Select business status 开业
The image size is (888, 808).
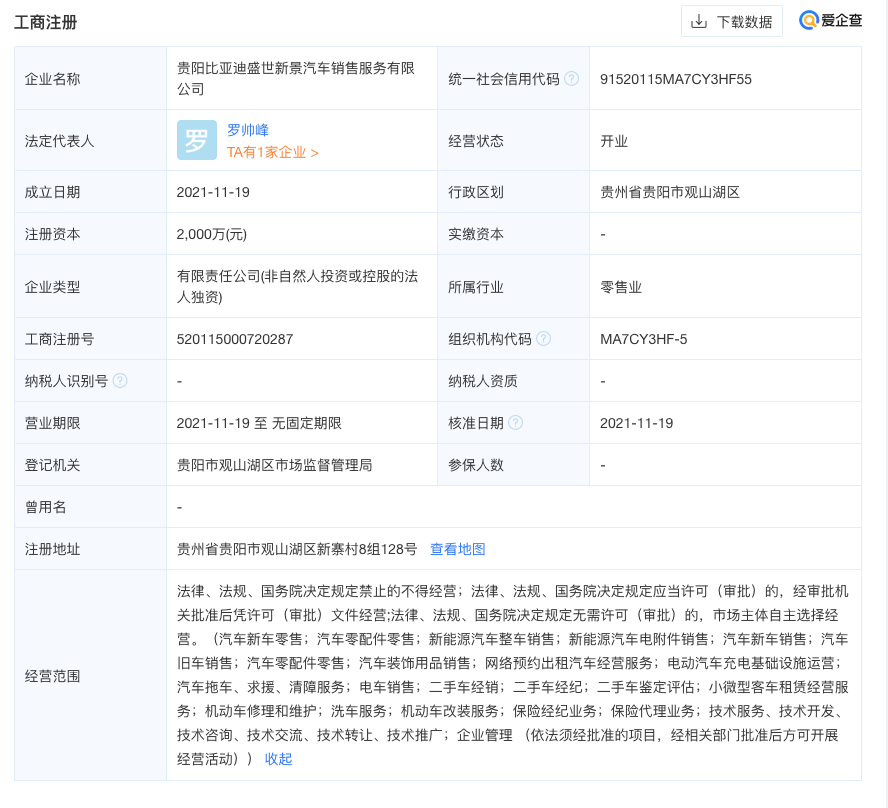[x=614, y=141]
